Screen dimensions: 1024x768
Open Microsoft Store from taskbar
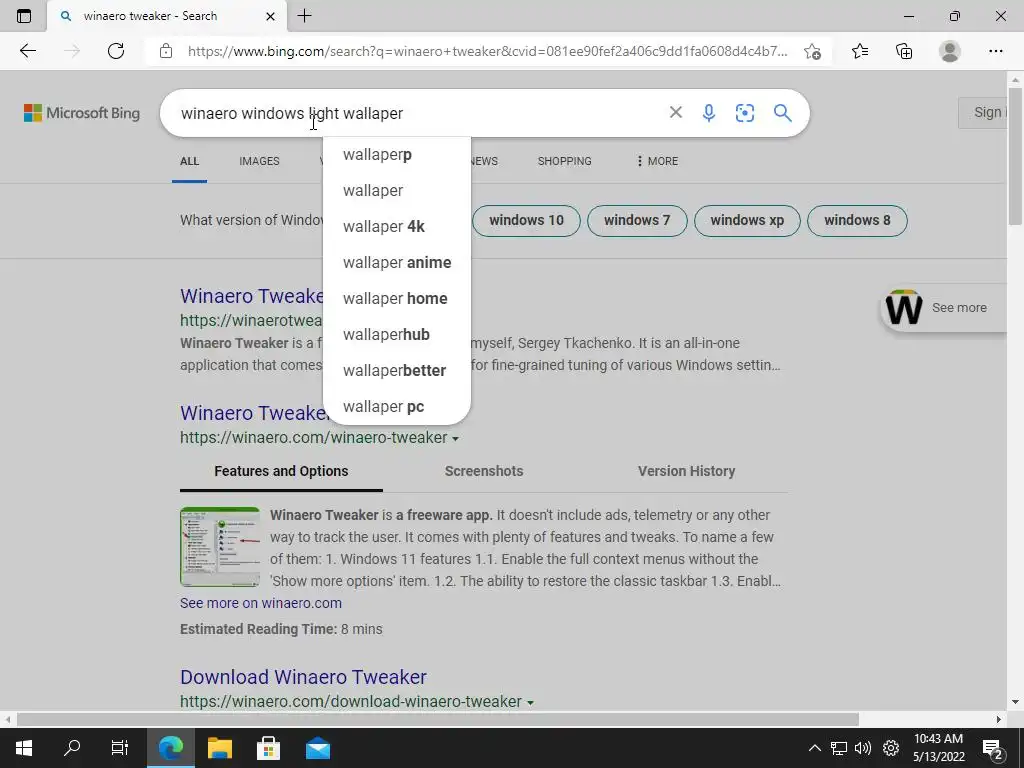pyautogui.click(x=268, y=748)
